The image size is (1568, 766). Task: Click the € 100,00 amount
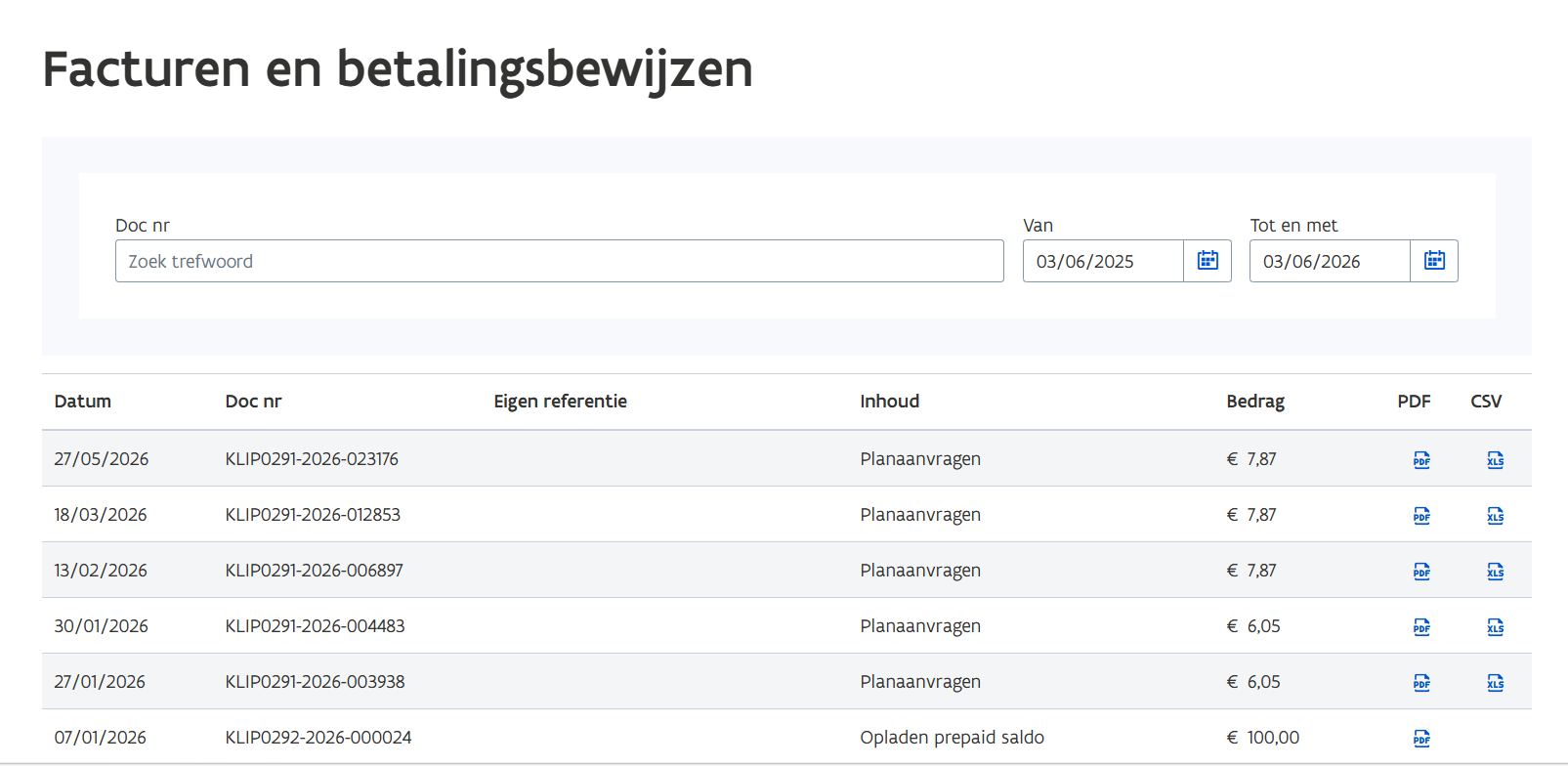1263,738
